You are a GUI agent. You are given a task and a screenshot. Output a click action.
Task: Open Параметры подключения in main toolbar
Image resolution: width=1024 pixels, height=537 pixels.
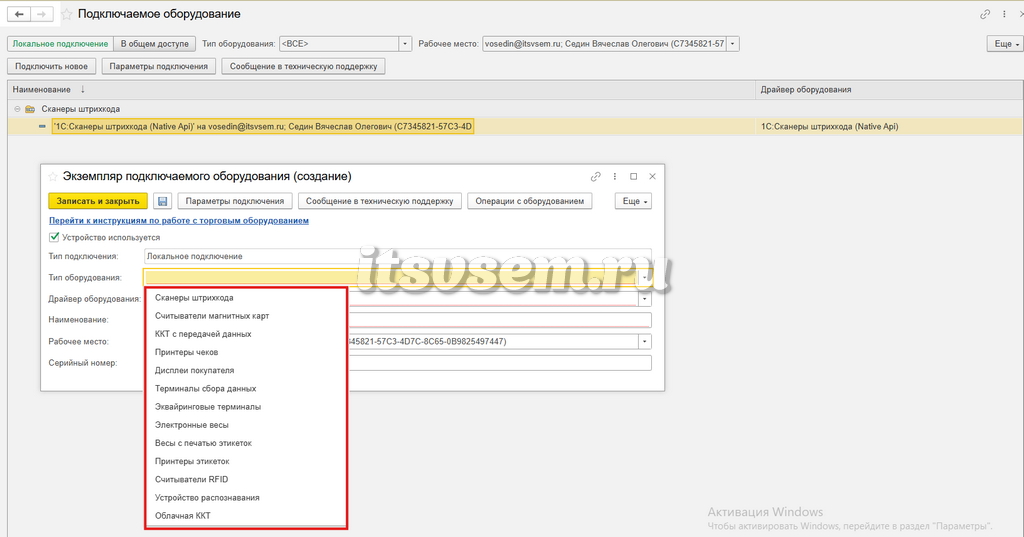159,66
